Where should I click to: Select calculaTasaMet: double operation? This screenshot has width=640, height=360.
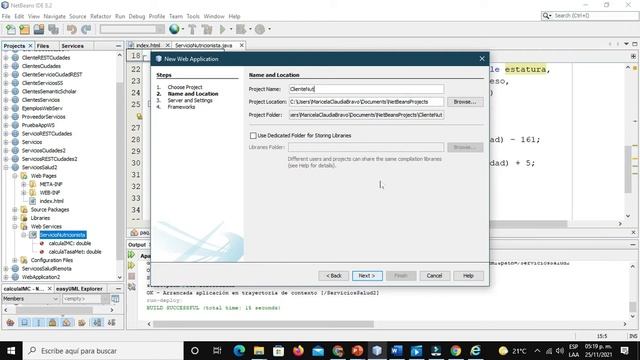tap(75, 252)
